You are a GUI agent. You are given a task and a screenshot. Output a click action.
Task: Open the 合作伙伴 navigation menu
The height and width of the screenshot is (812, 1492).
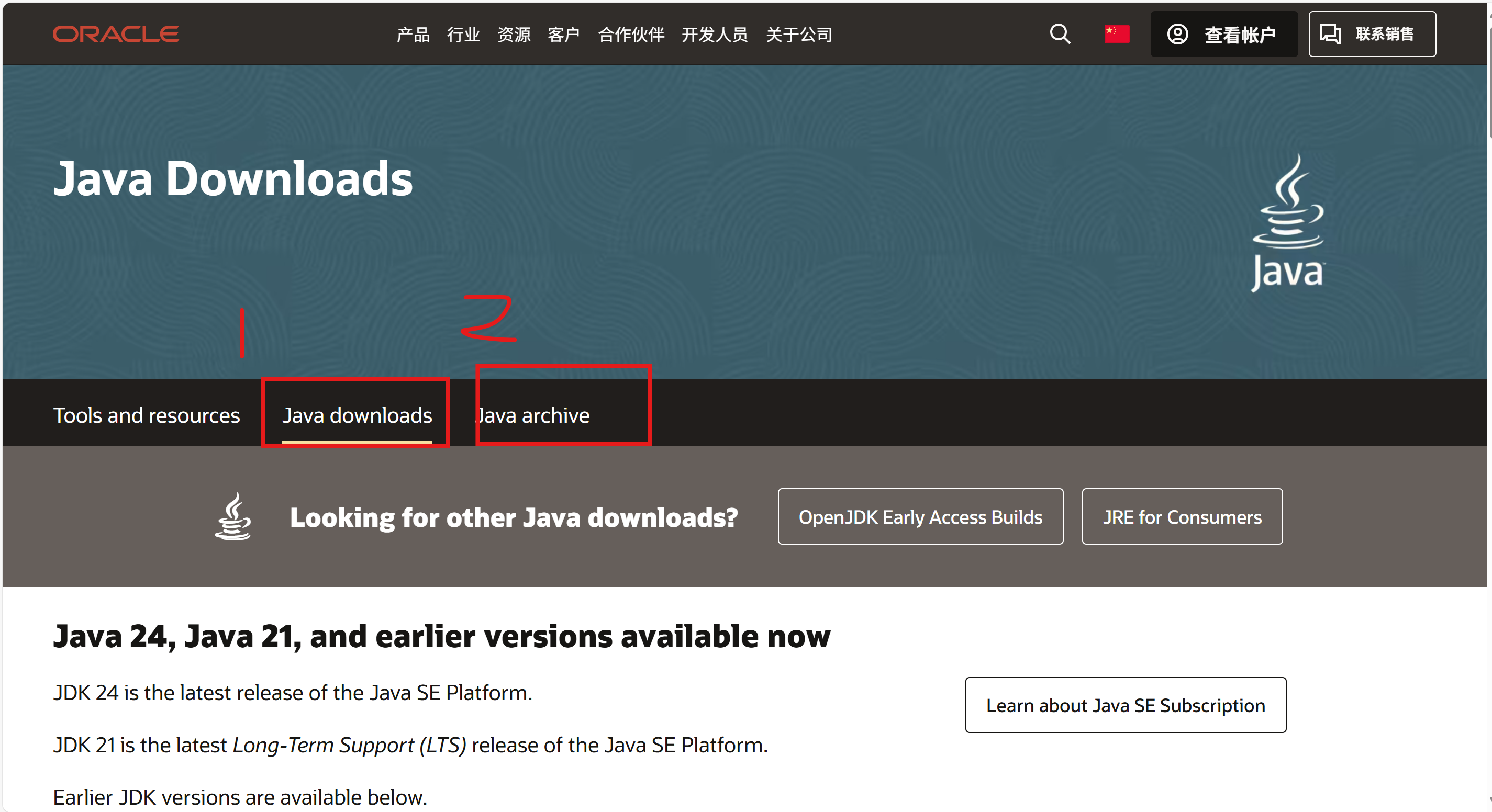[x=631, y=35]
